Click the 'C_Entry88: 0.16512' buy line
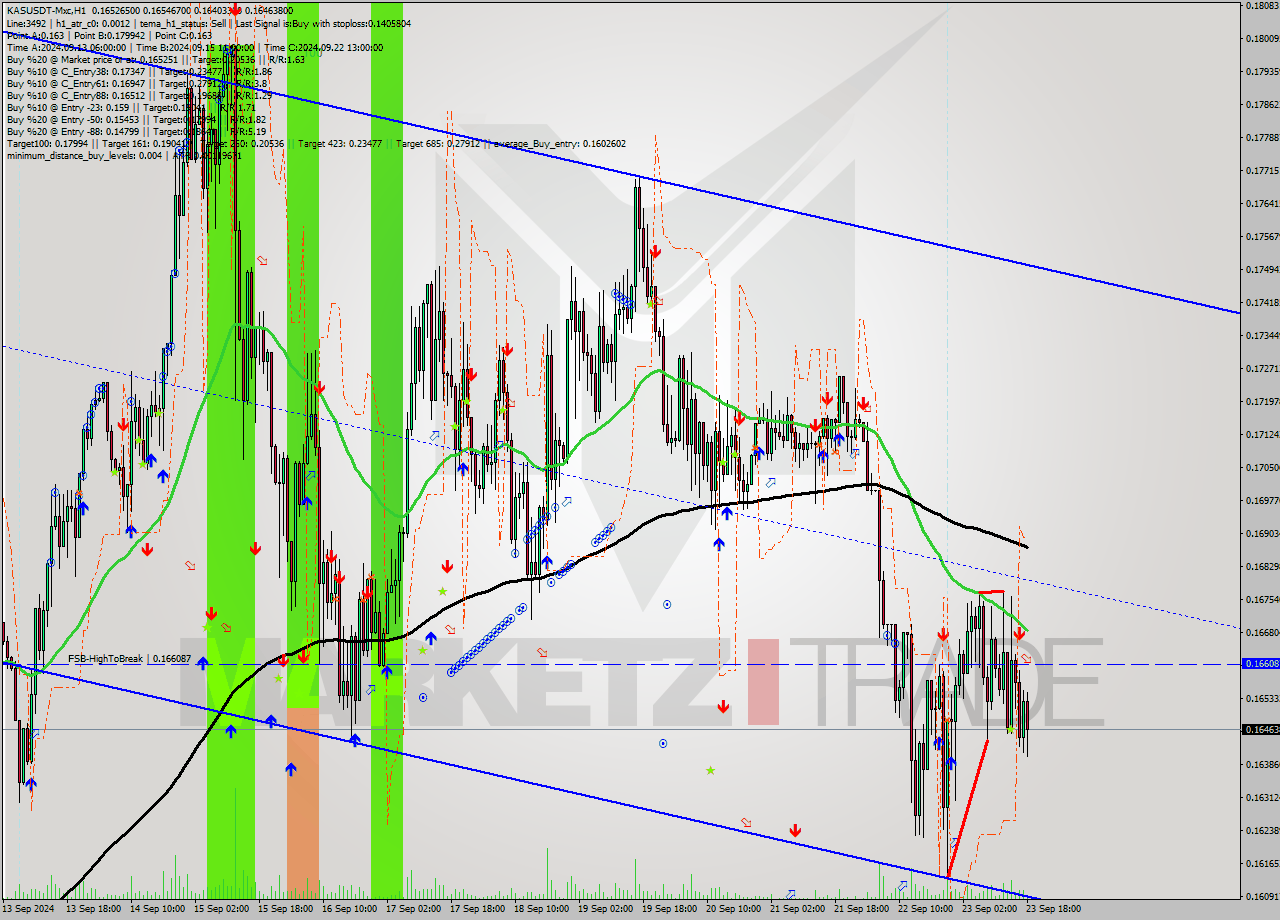 pyautogui.click(x=139, y=95)
